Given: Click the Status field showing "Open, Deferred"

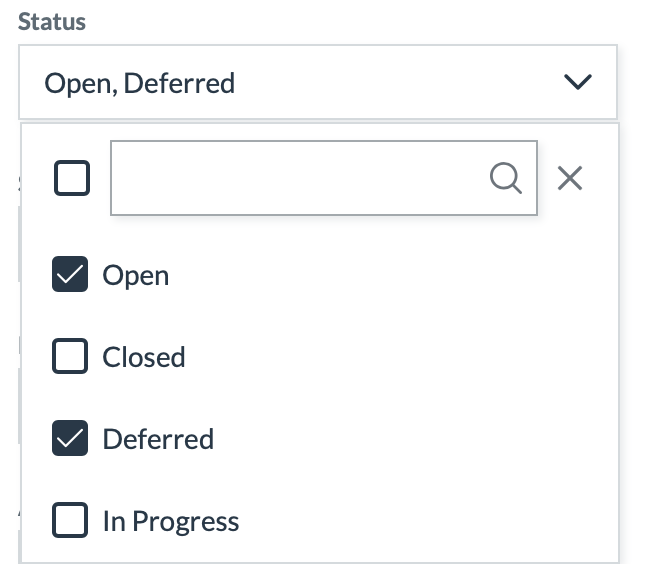Looking at the screenshot, I should (x=140, y=82).
